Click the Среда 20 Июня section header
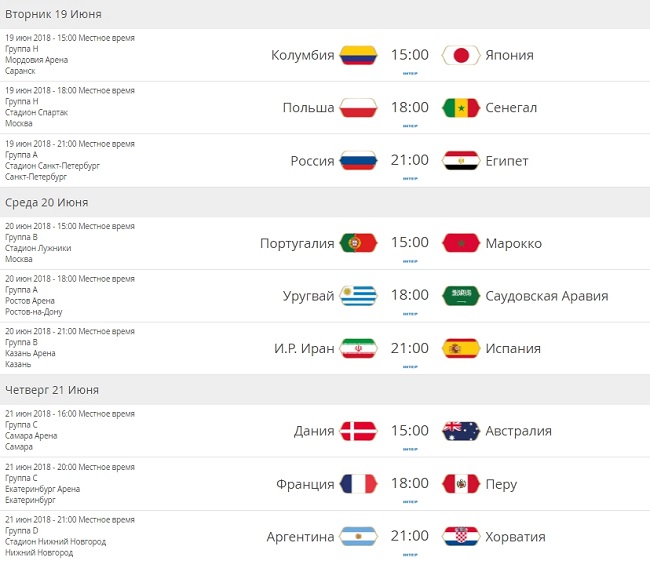Viewport: 650px width, 561px height. click(x=46, y=202)
